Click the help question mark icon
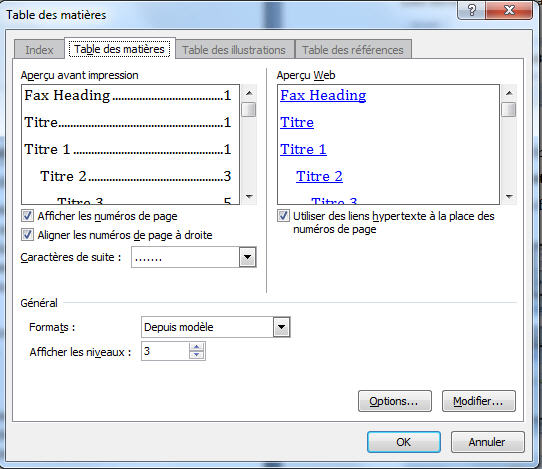This screenshot has height=469, width=542. pyautogui.click(x=471, y=10)
